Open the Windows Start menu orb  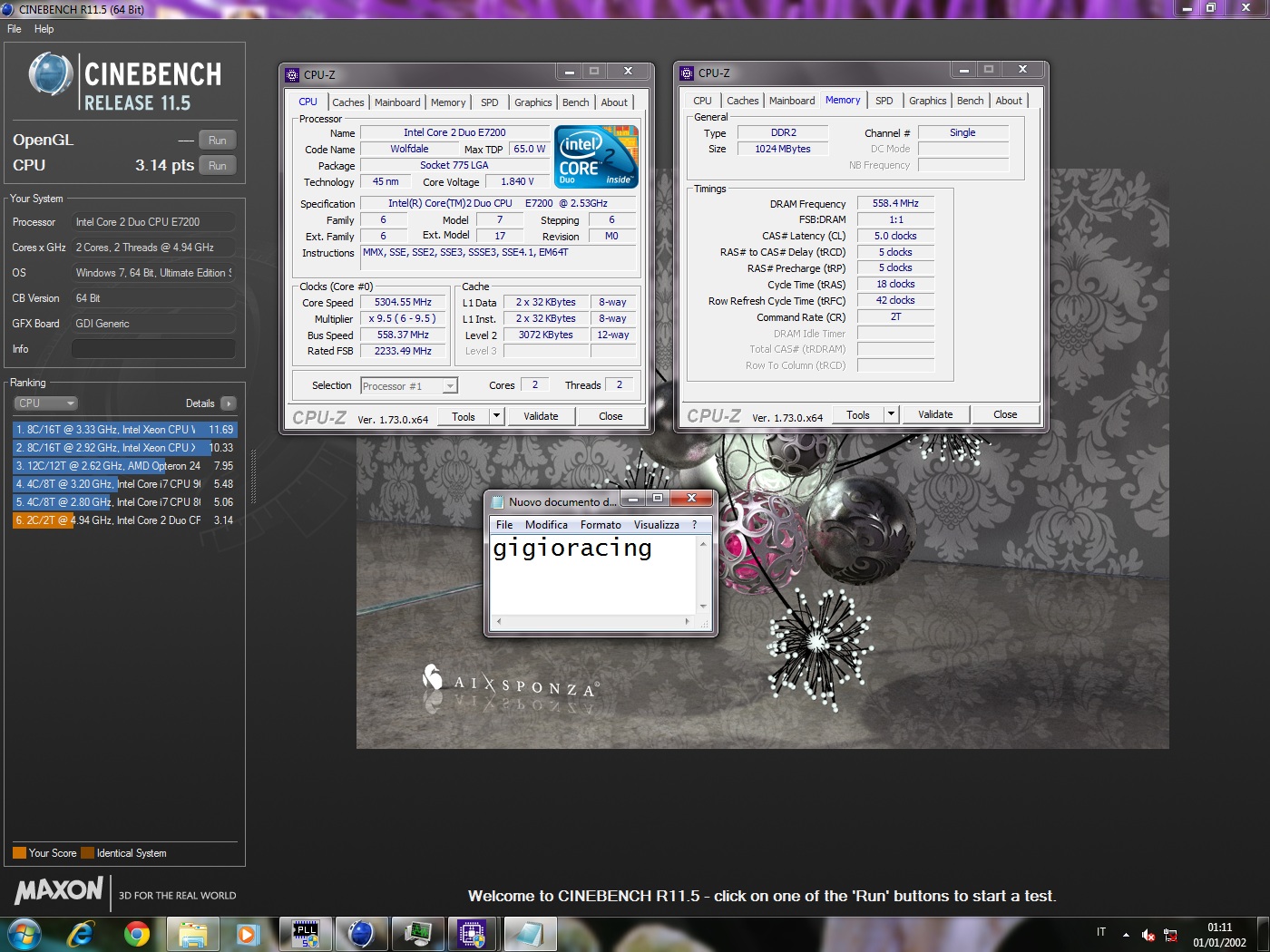click(24, 934)
